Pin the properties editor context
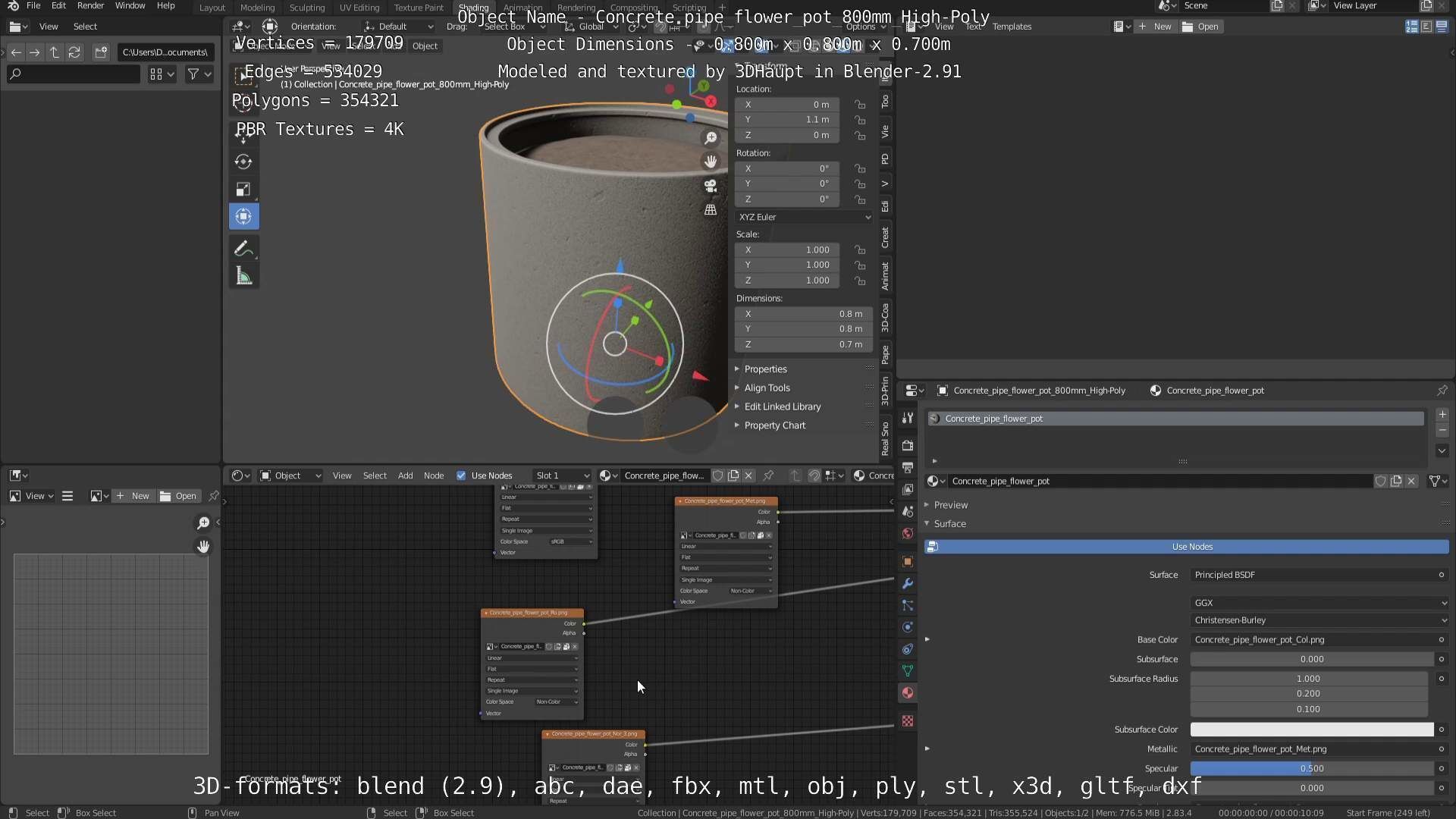This screenshot has height=819, width=1456. (x=1442, y=391)
